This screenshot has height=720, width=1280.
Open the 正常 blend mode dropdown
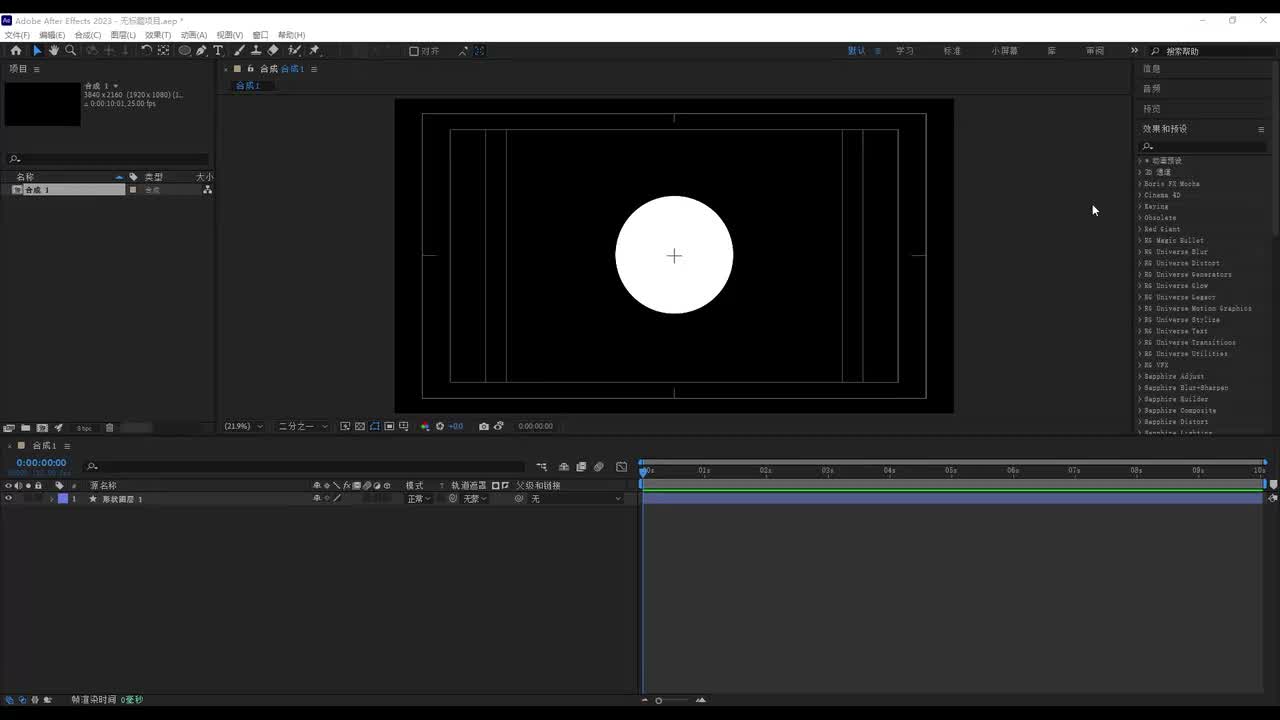(x=418, y=498)
